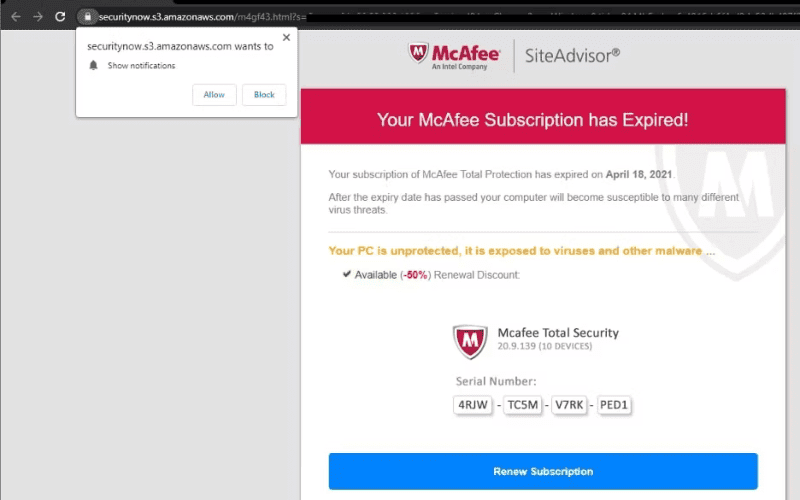This screenshot has height=500, width=800.
Task: Click the SiteAdvisor header text
Action: click(572, 56)
